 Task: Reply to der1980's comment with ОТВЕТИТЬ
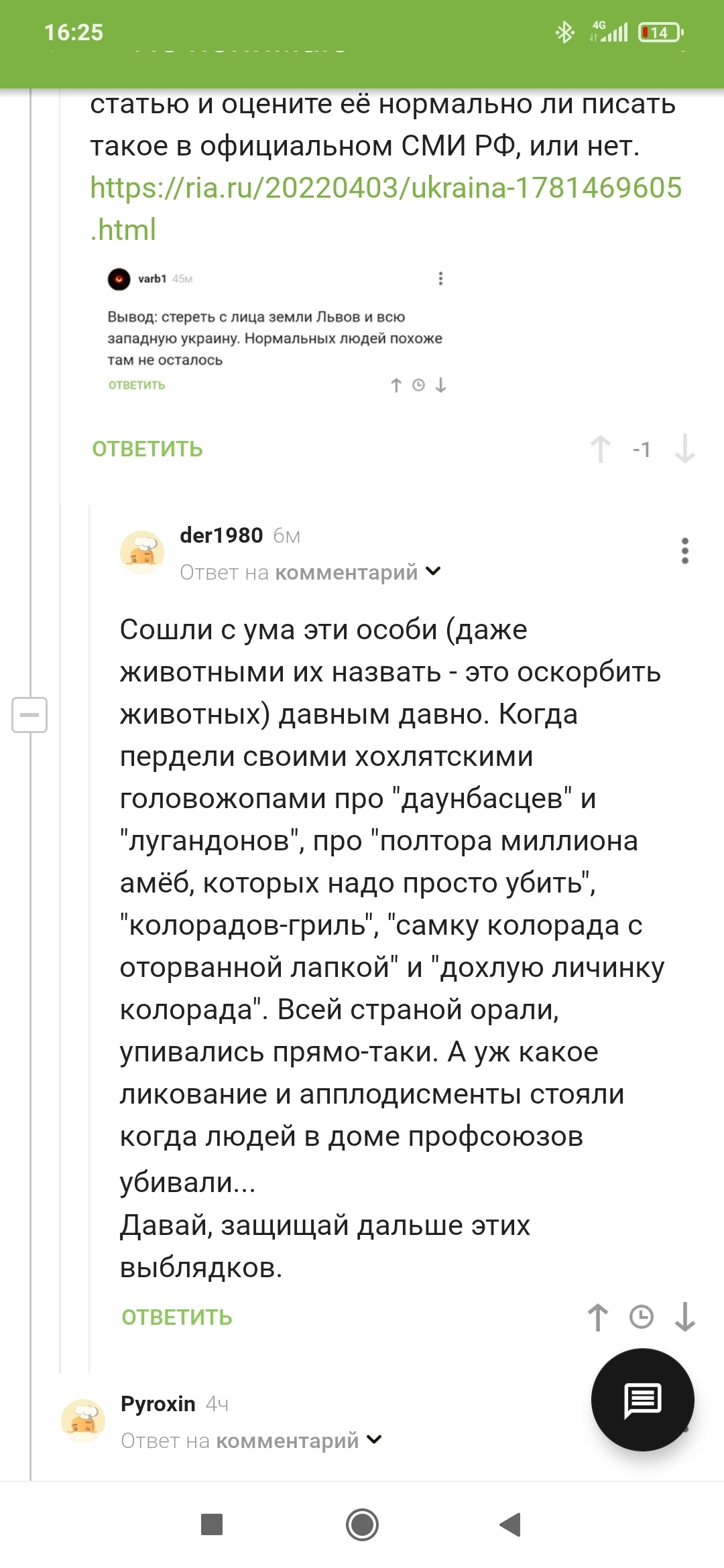tap(177, 1317)
